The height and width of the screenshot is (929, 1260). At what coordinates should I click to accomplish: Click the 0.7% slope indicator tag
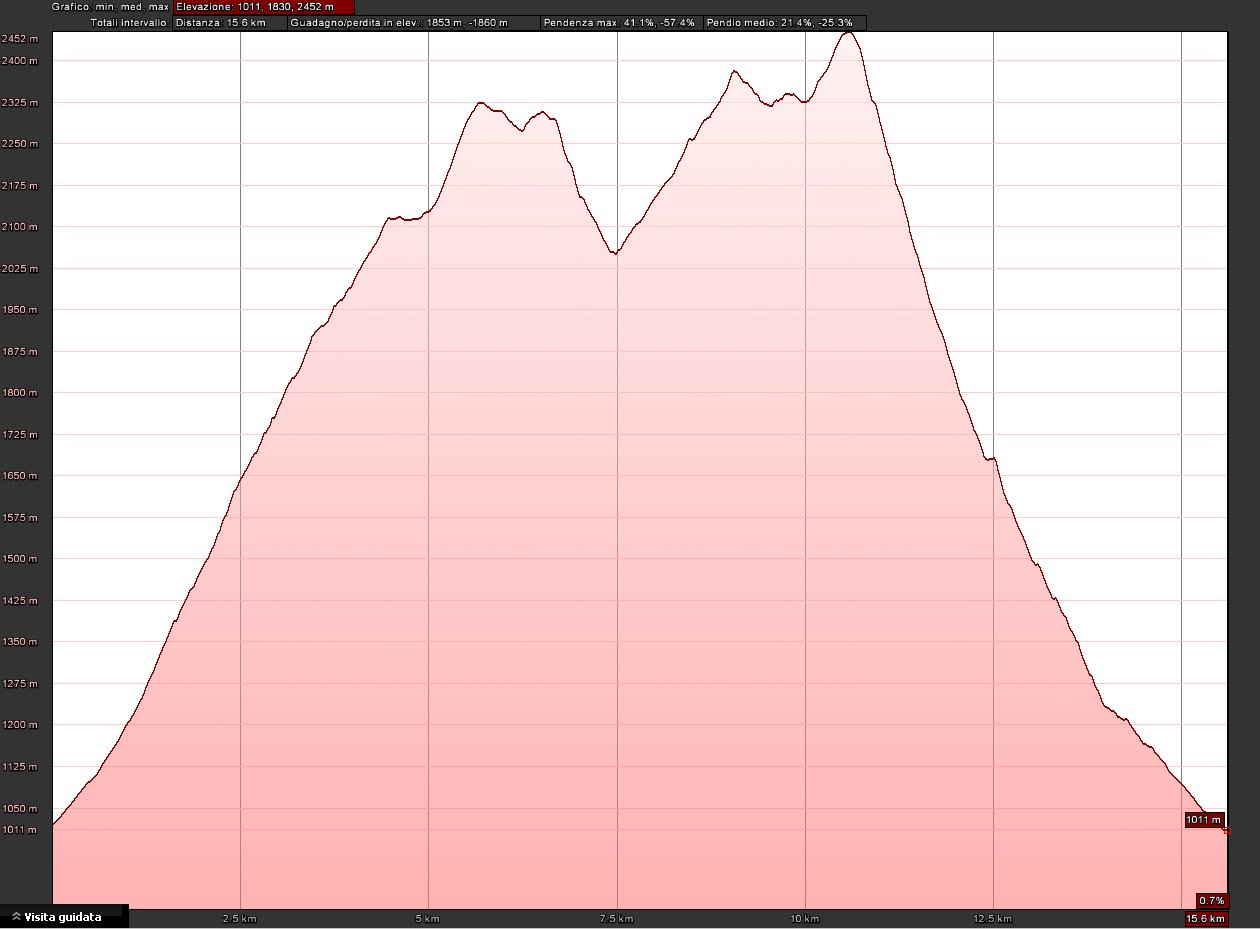(1211, 900)
